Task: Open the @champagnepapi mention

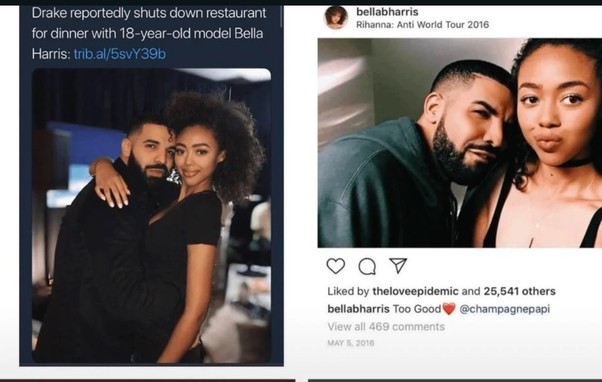Action: pos(504,309)
